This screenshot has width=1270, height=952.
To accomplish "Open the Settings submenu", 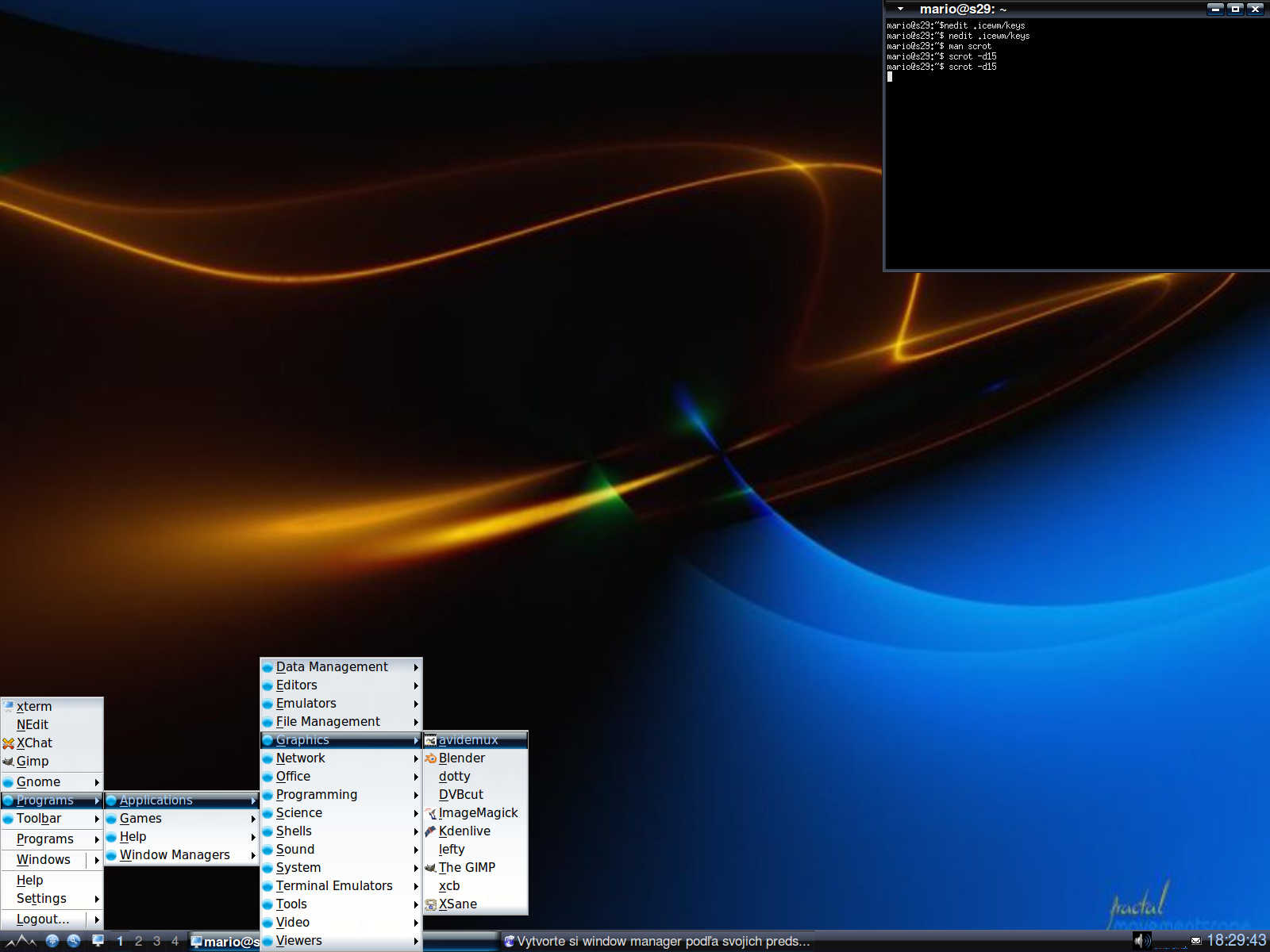I will click(52, 898).
